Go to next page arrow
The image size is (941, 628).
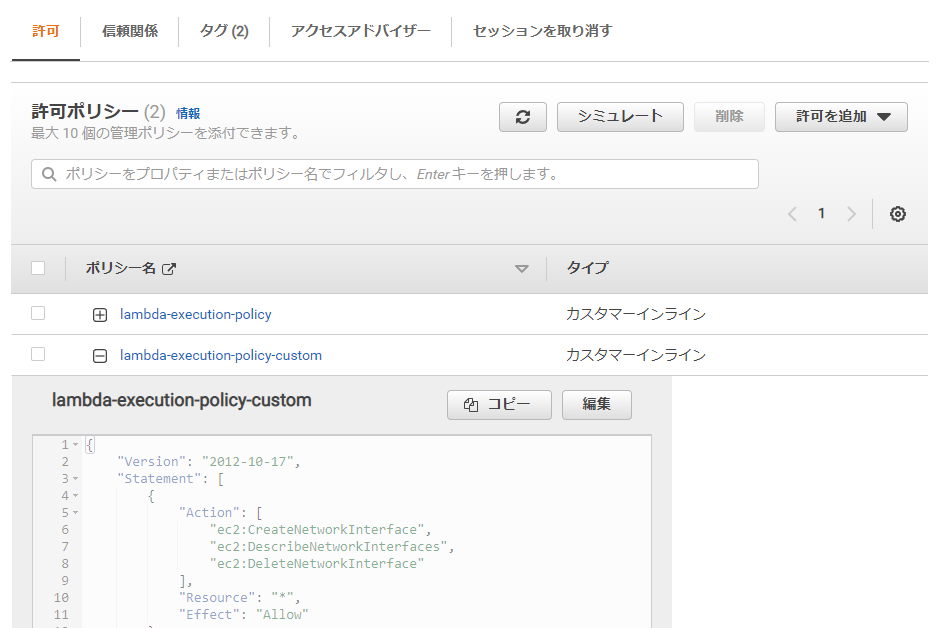click(x=851, y=214)
